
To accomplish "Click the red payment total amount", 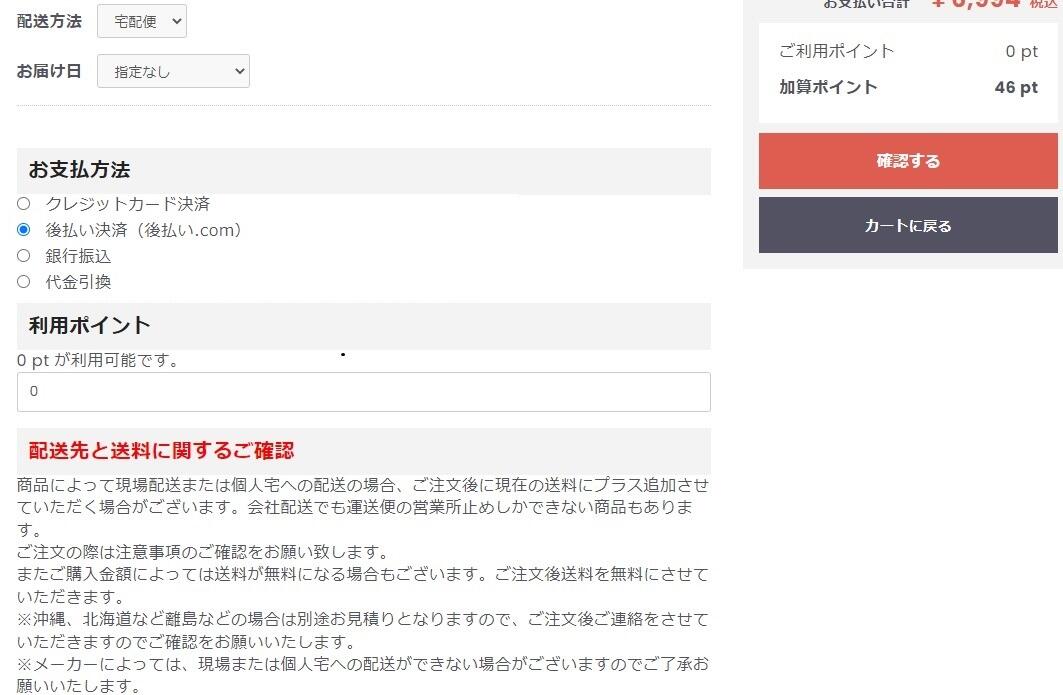I will point(976,4).
